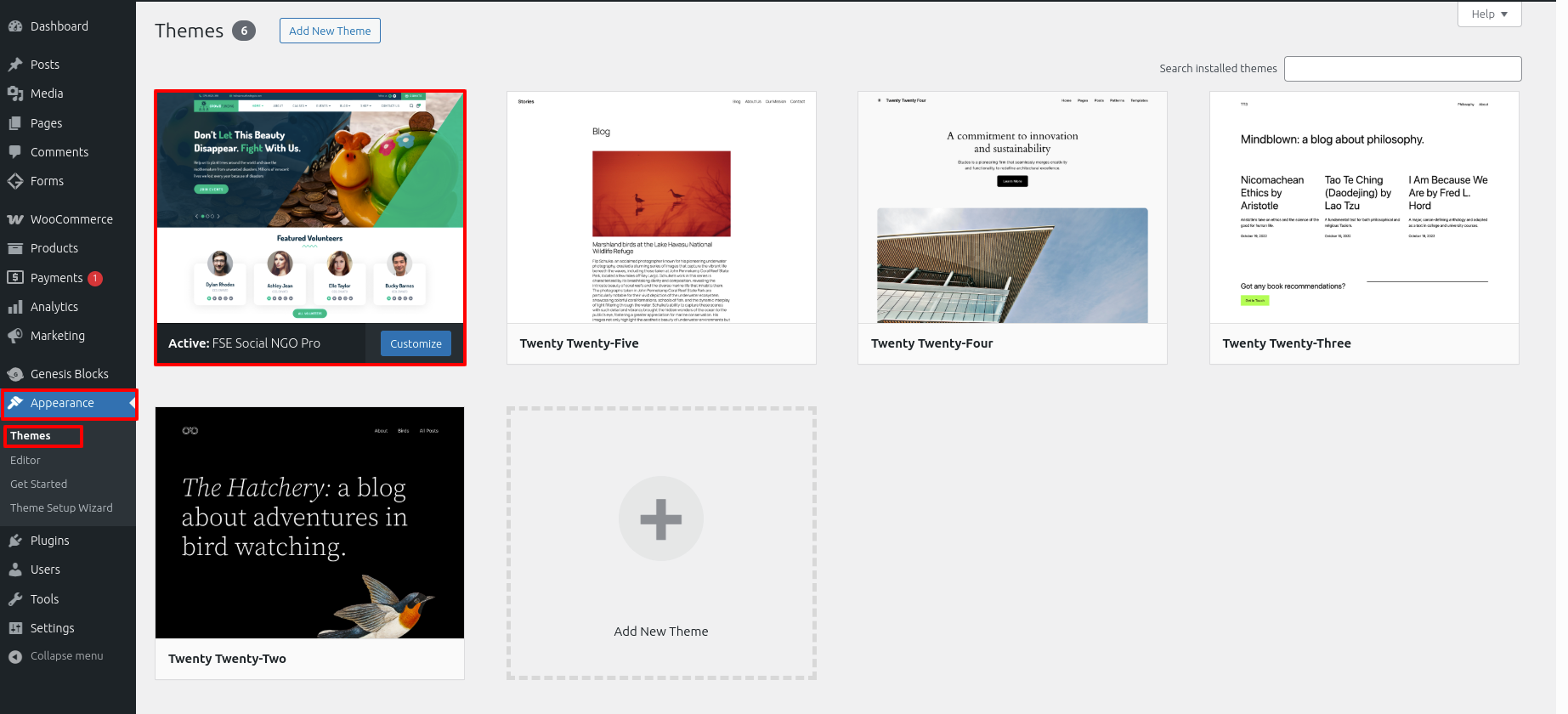The height and width of the screenshot is (714, 1568).
Task: Go to WooCommerce menu item
Action: 68,219
